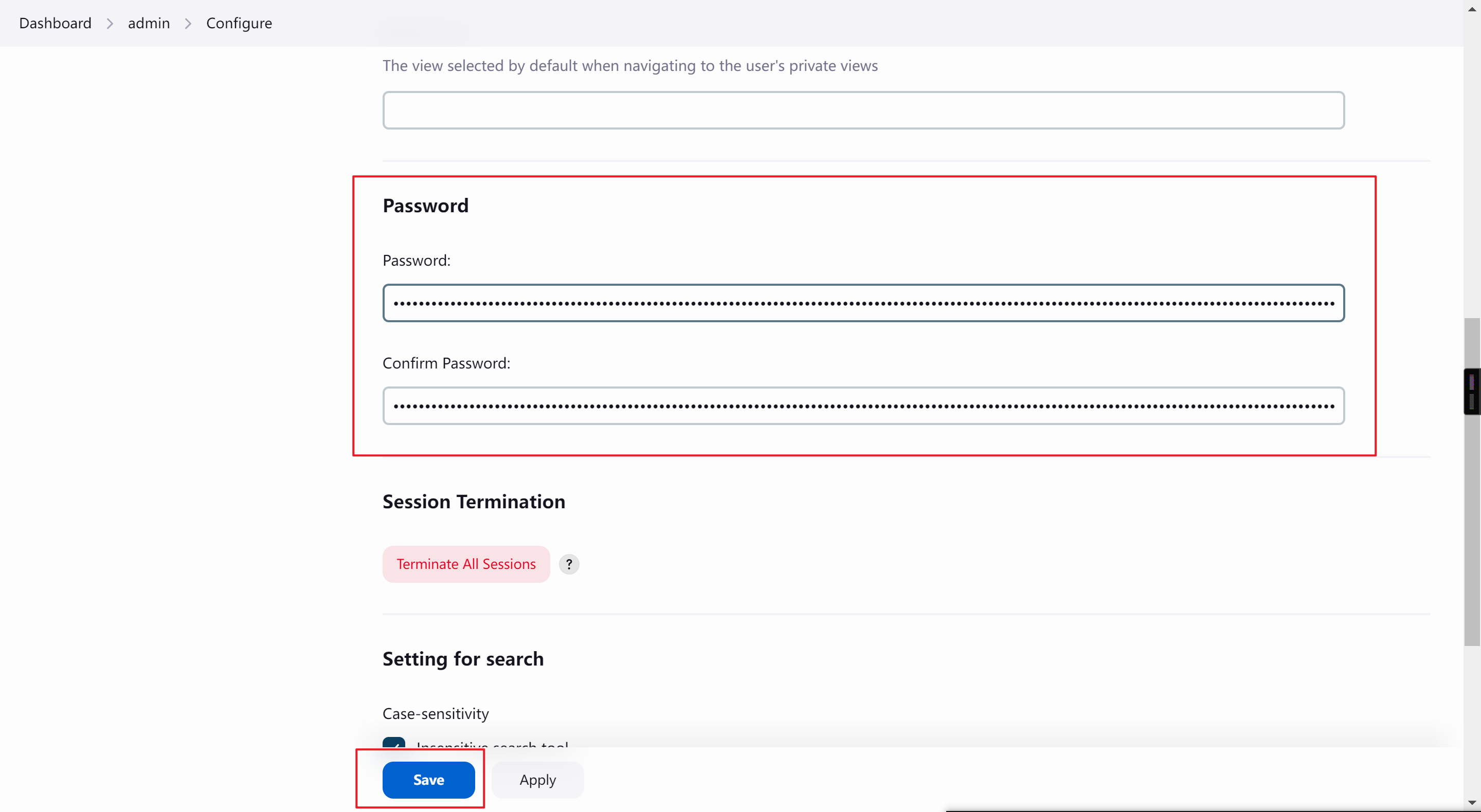The height and width of the screenshot is (812, 1481).
Task: Click the default view text field
Action: 863,110
